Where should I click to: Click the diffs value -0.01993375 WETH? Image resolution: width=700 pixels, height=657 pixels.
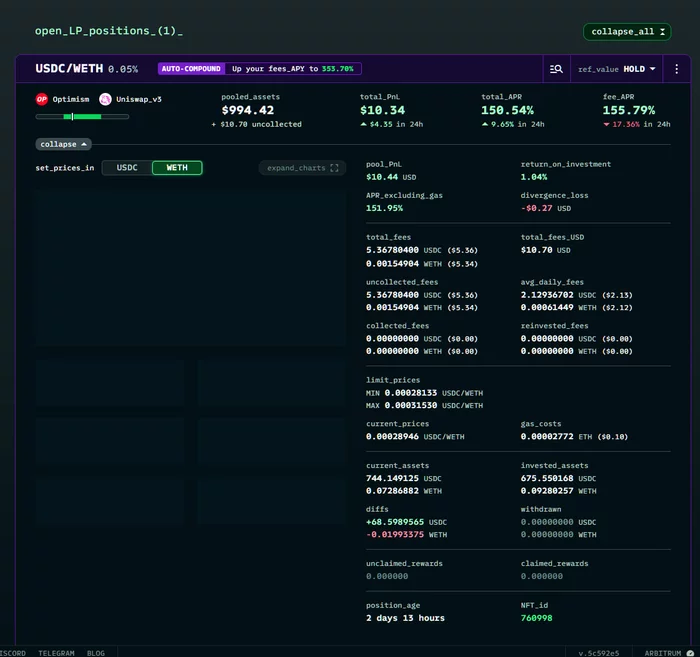click(406, 534)
